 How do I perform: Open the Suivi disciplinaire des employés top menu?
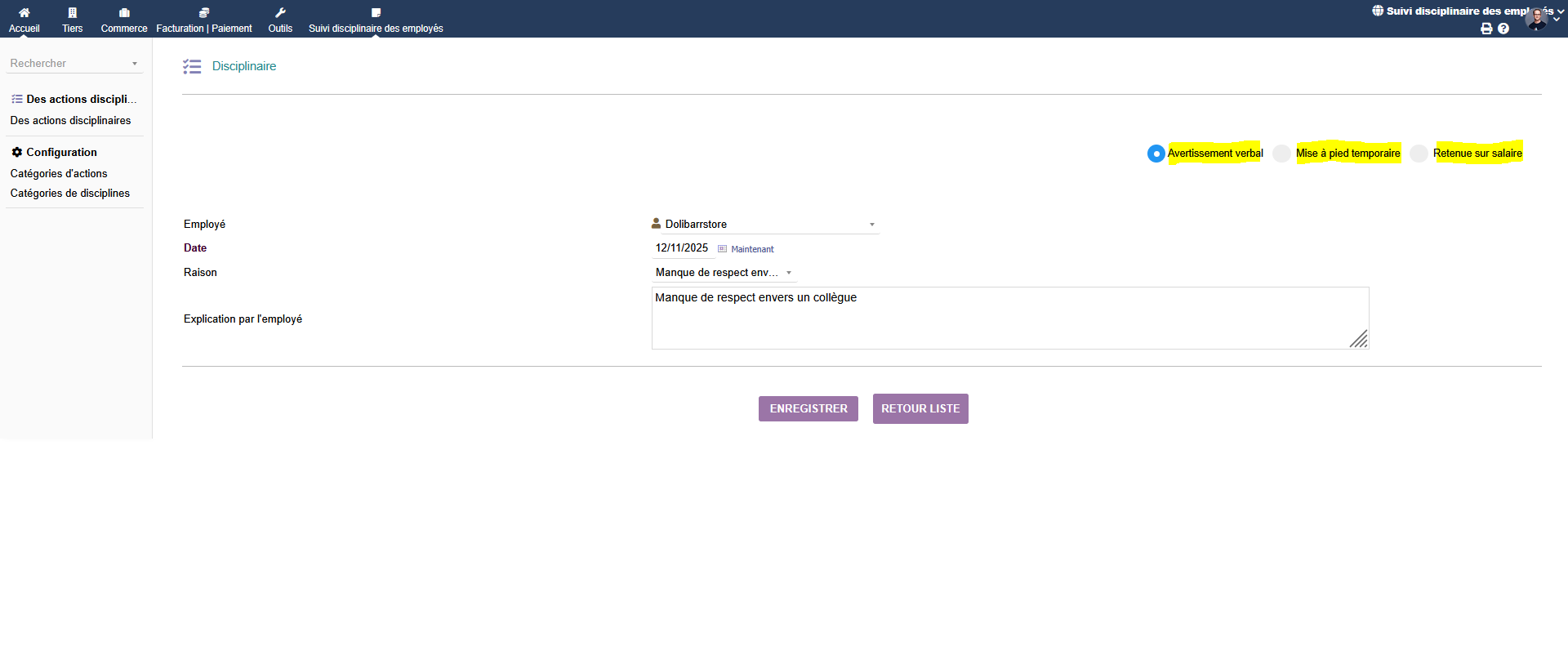376,20
